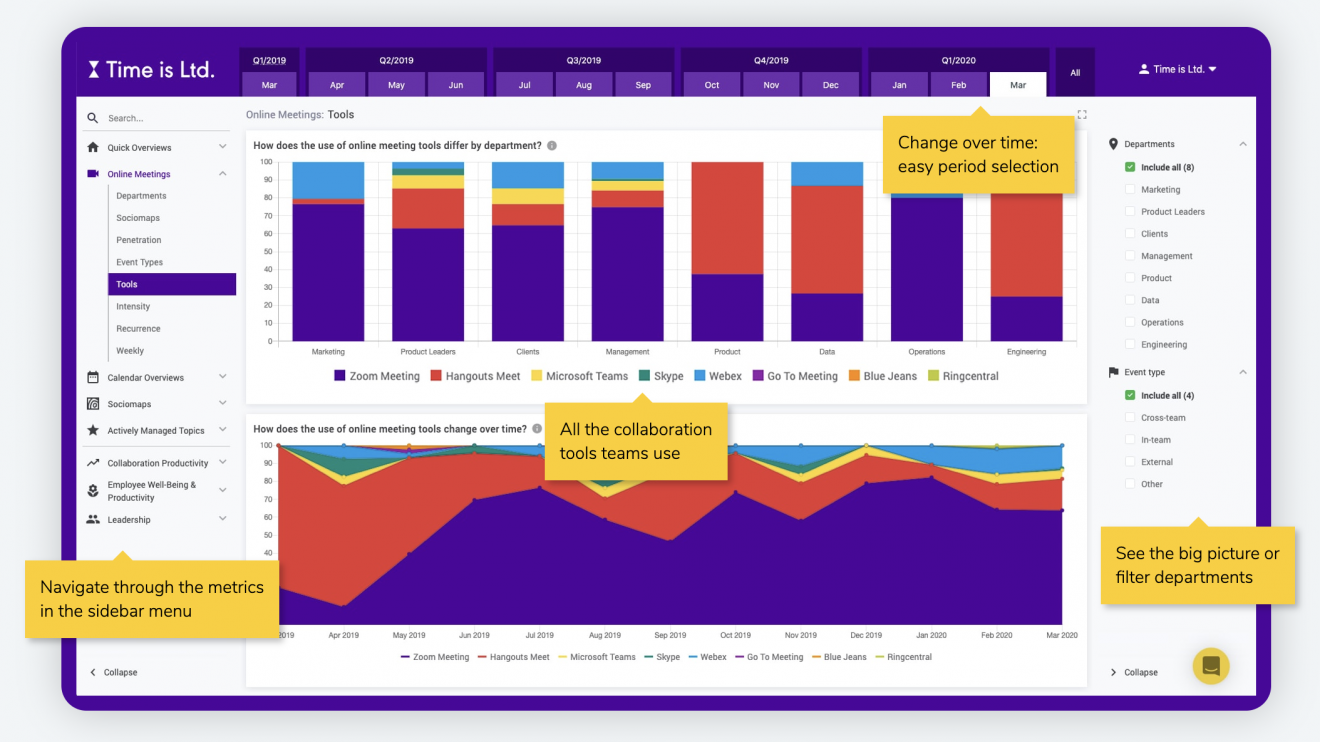The width and height of the screenshot is (1320, 742).
Task: Click the Online Meetings camera icon
Action: pyautogui.click(x=93, y=174)
